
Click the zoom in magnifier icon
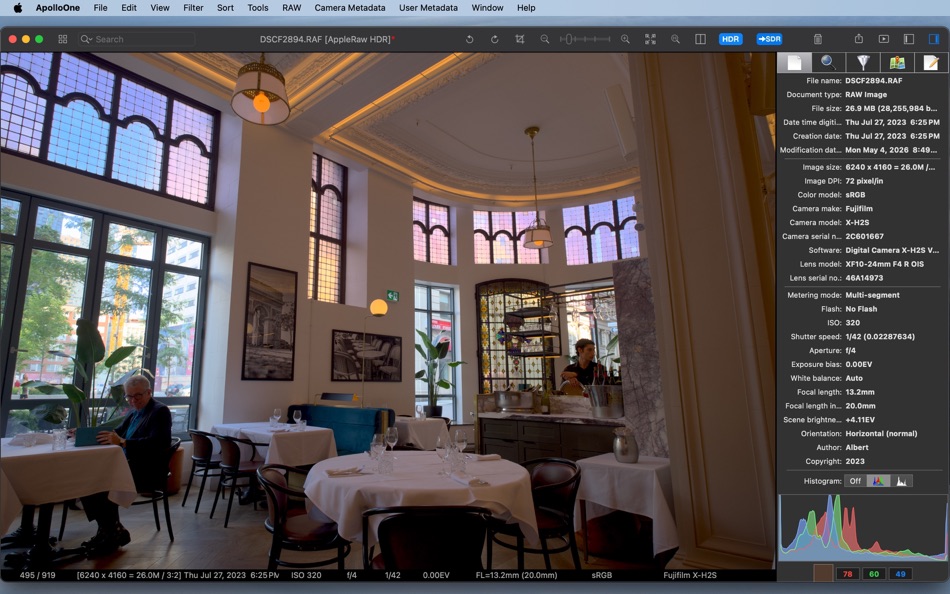click(x=625, y=39)
